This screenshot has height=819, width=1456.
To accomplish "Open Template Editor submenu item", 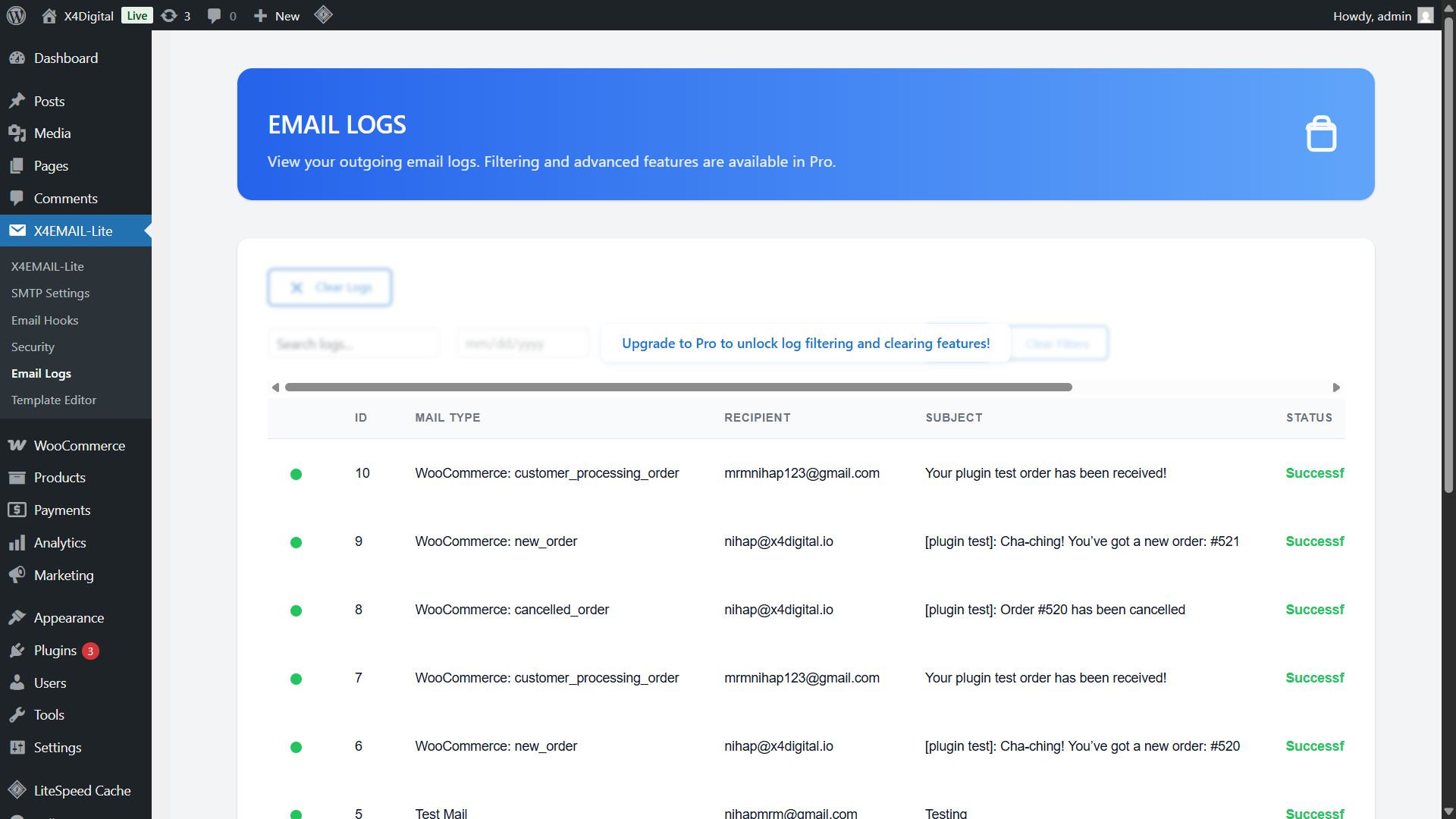I will 54,400.
